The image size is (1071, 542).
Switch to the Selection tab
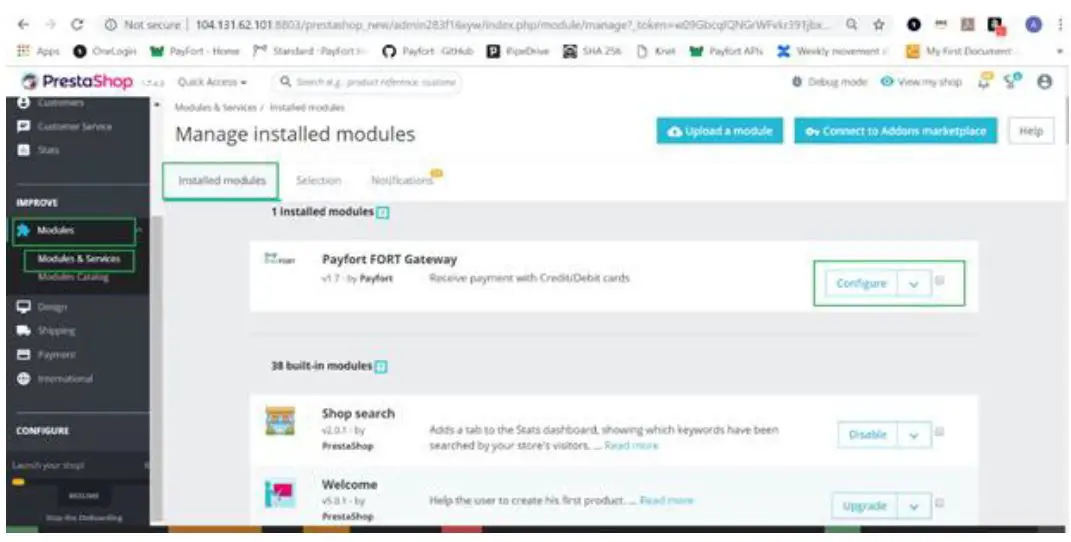(x=318, y=180)
